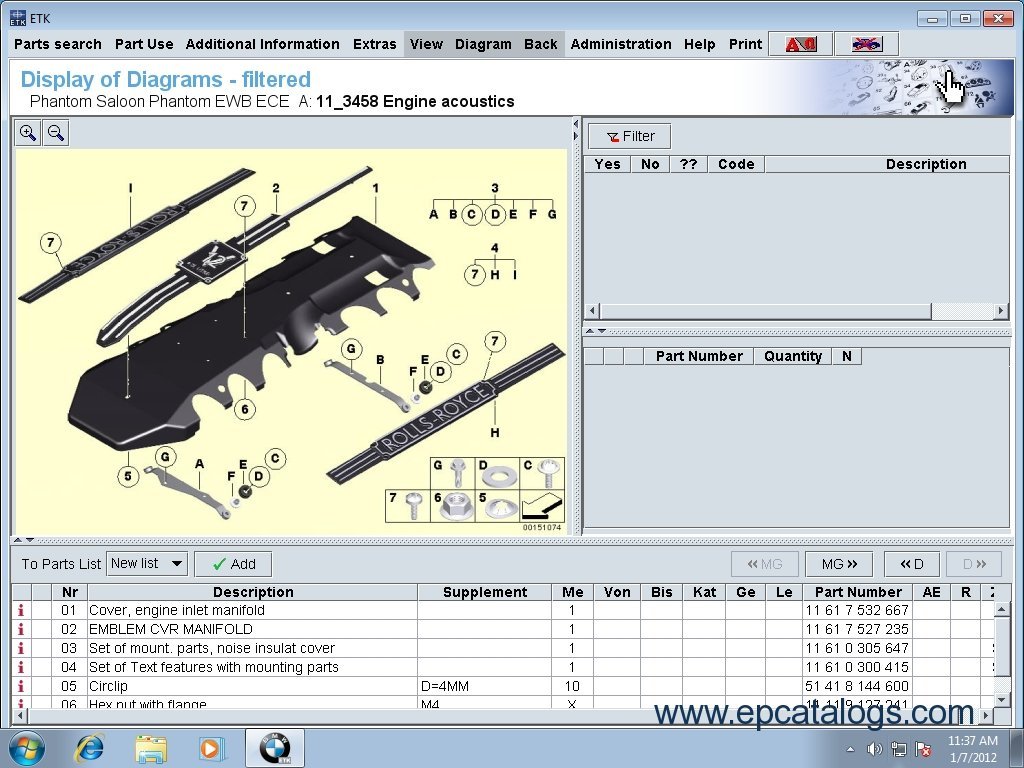The width and height of the screenshot is (1024, 768).
Task: Open the Administration menu
Action: click(621, 44)
